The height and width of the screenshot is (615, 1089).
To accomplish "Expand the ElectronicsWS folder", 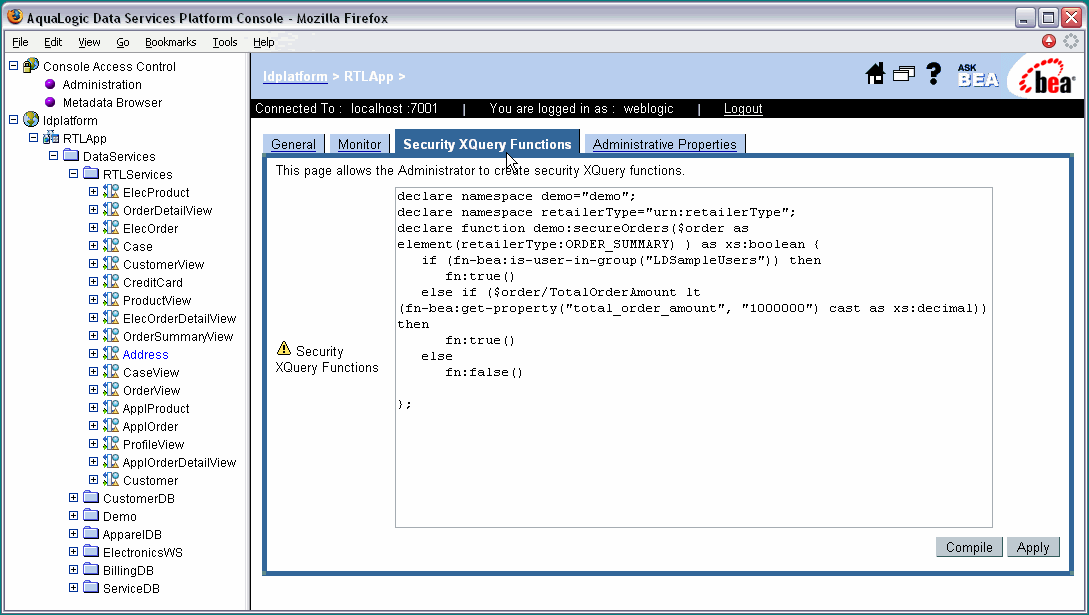I will point(74,552).
